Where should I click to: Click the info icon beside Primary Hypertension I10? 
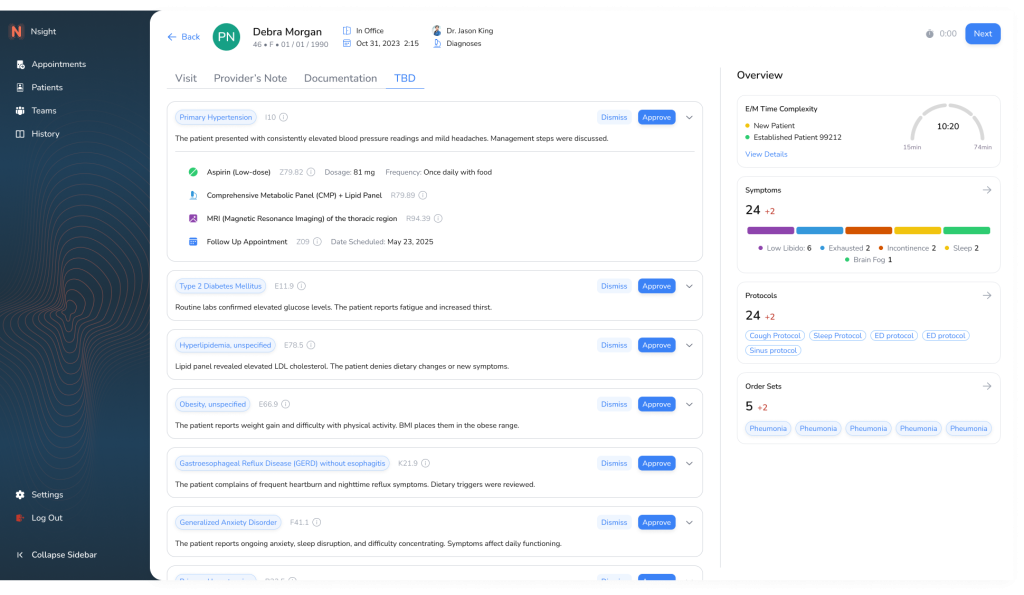point(284,117)
